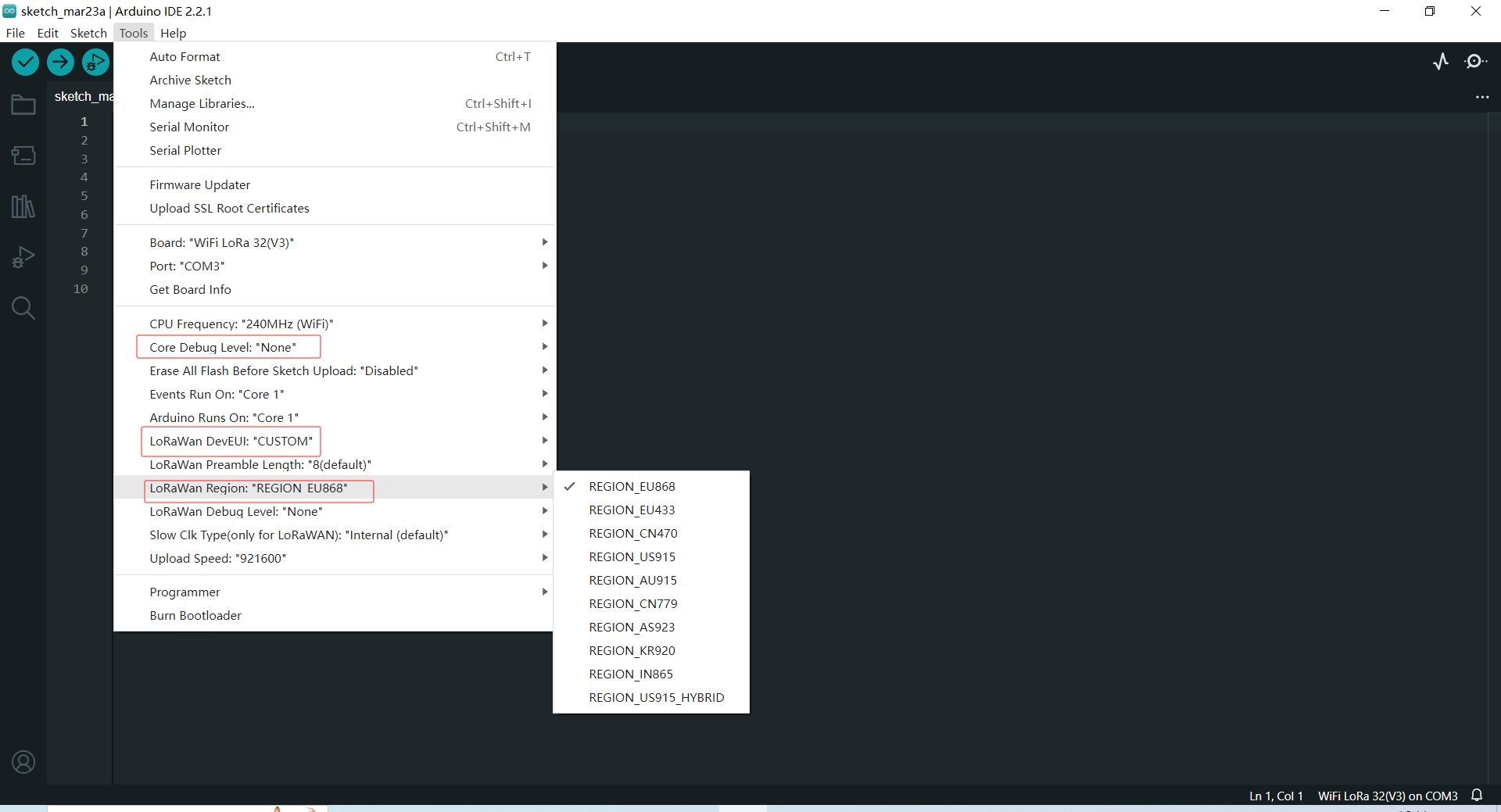Viewport: 1501px width, 812px height.
Task: Click the notification bell in status bar
Action: tap(1477, 796)
